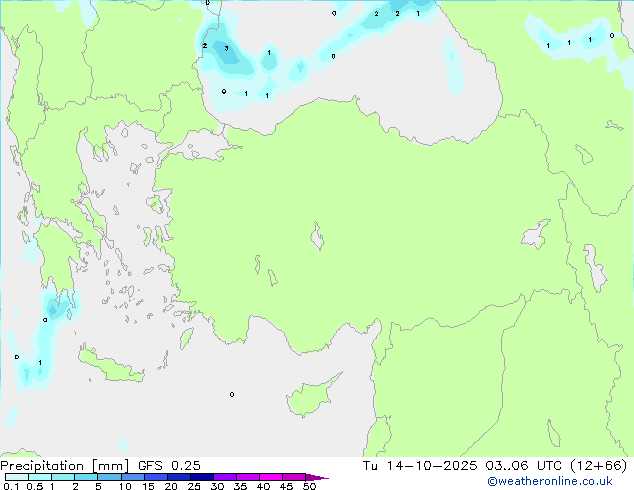Pick the 0.5–1 mm legend color swatch
This screenshot has height=490, width=634.
click(40, 477)
